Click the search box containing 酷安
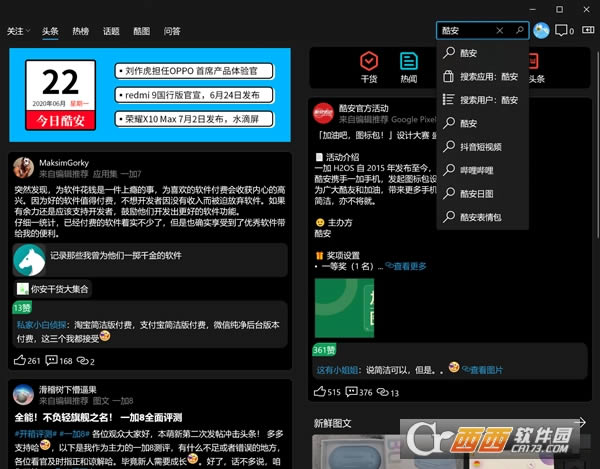600x469 pixels. [x=483, y=30]
